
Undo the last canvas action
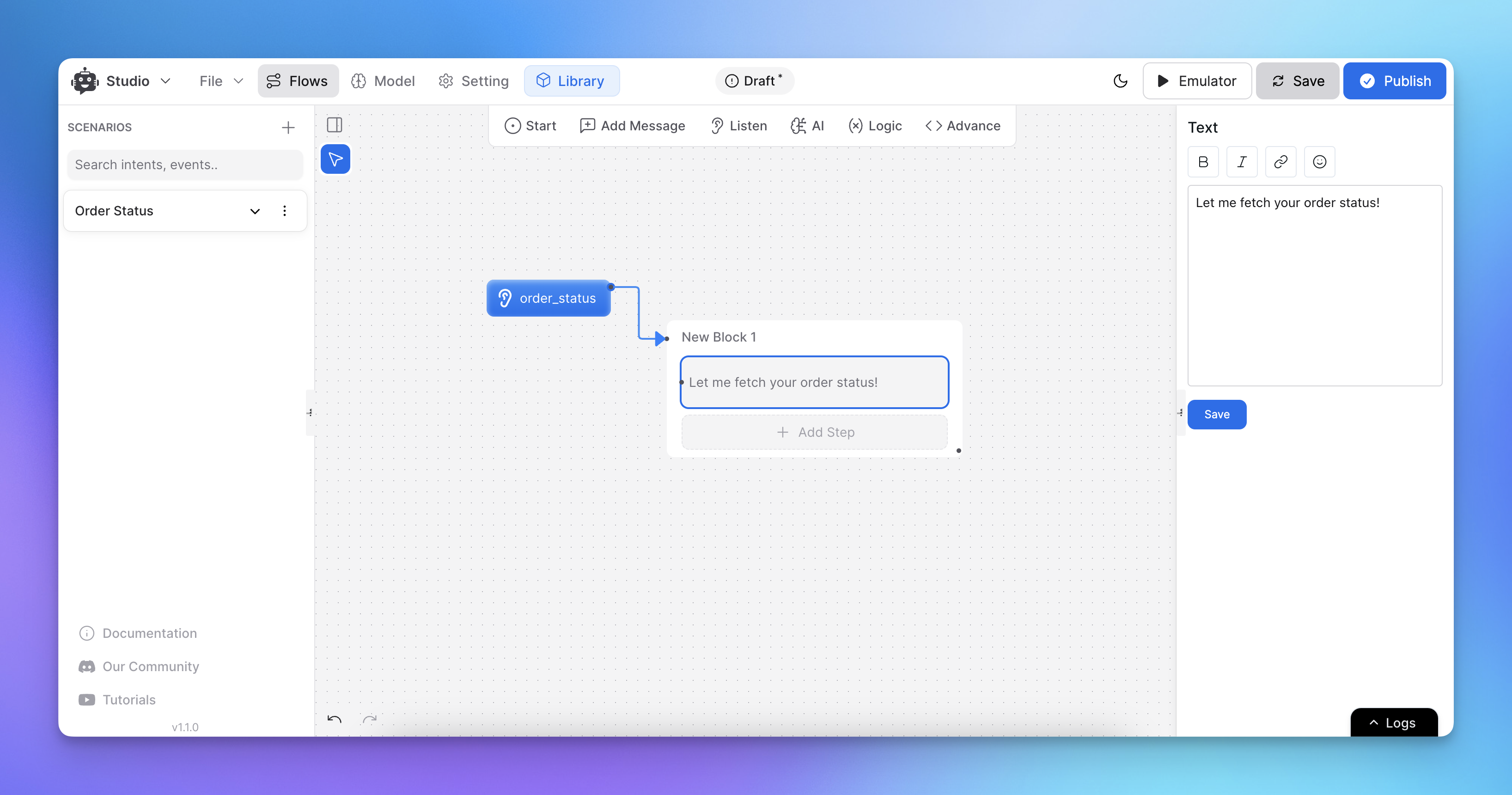click(x=335, y=719)
